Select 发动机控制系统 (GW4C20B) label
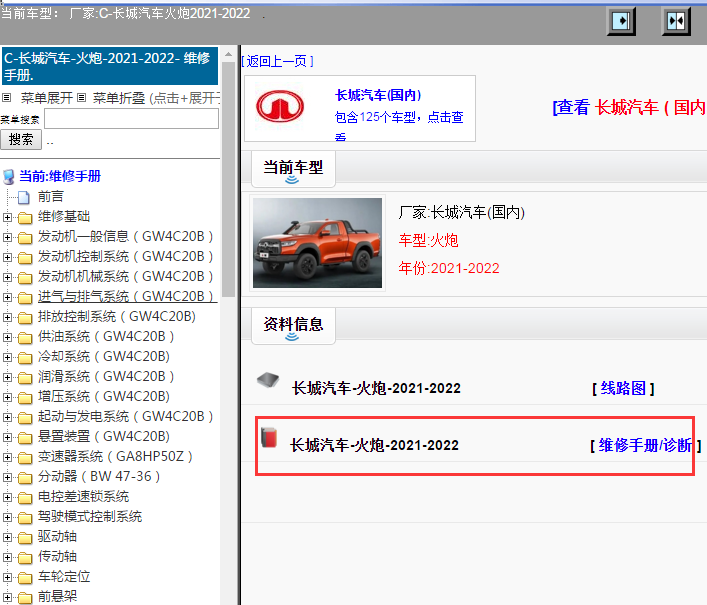This screenshot has height=605, width=707. (125, 257)
